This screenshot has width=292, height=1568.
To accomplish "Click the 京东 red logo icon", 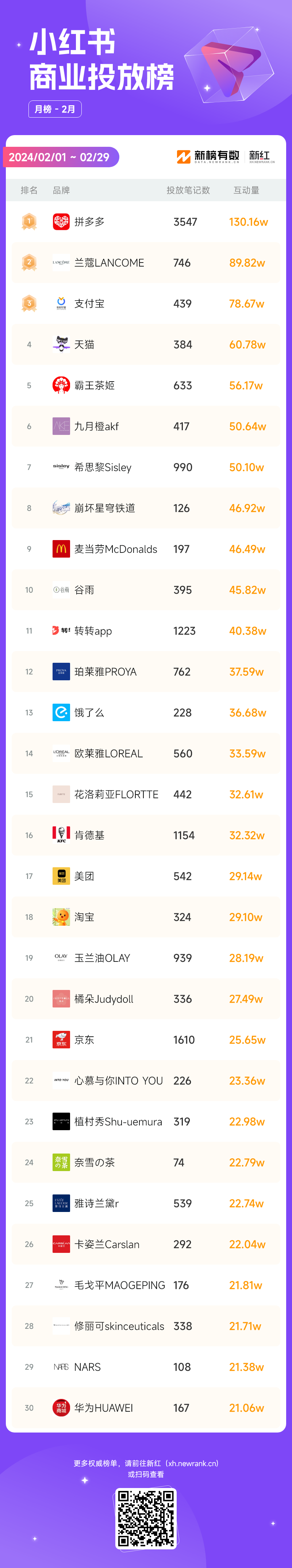I will tap(61, 1040).
